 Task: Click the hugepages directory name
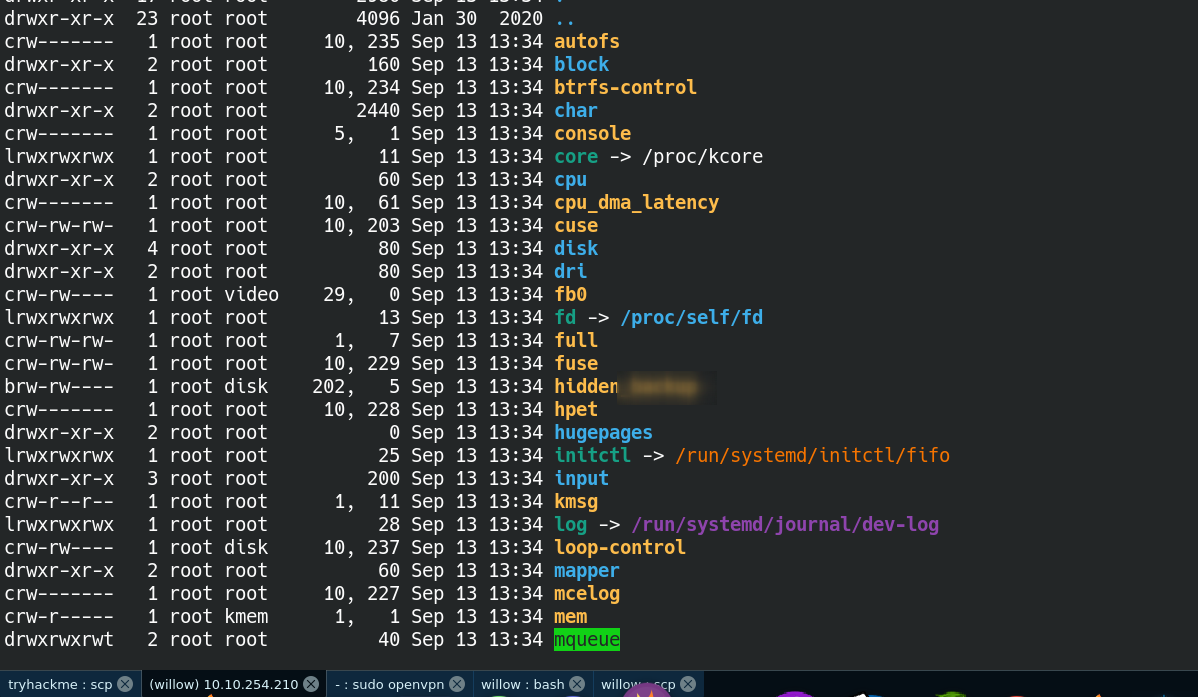tap(603, 433)
